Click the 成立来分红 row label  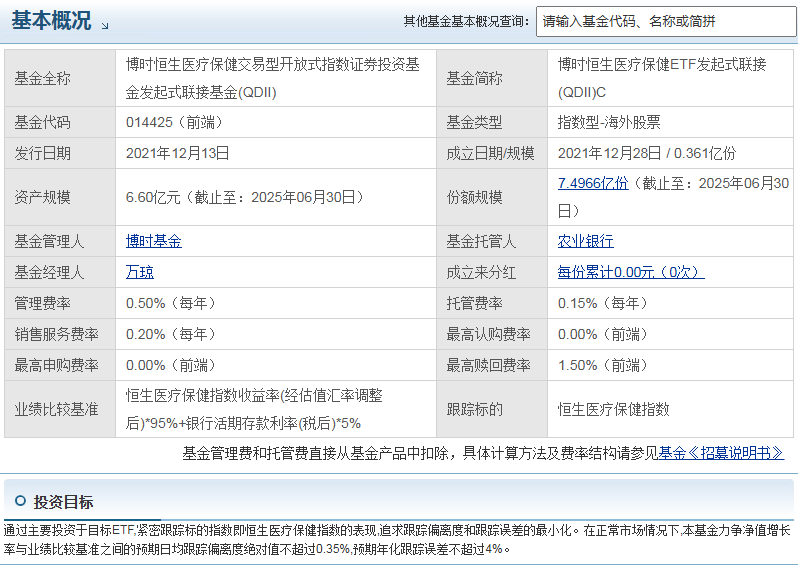[x=481, y=272]
